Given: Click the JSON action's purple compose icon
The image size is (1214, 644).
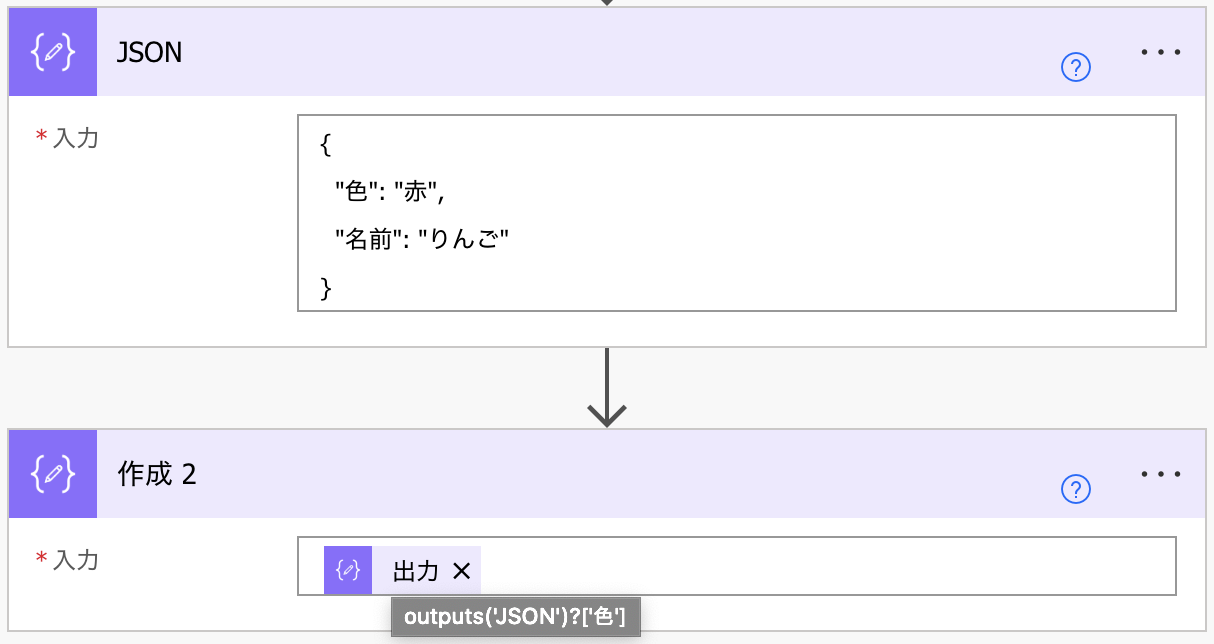Looking at the screenshot, I should click(x=53, y=52).
